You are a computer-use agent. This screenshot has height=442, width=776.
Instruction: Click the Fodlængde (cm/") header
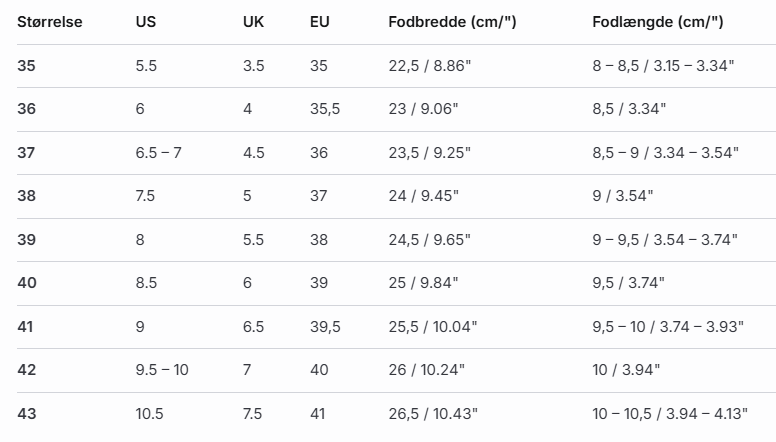point(658,22)
